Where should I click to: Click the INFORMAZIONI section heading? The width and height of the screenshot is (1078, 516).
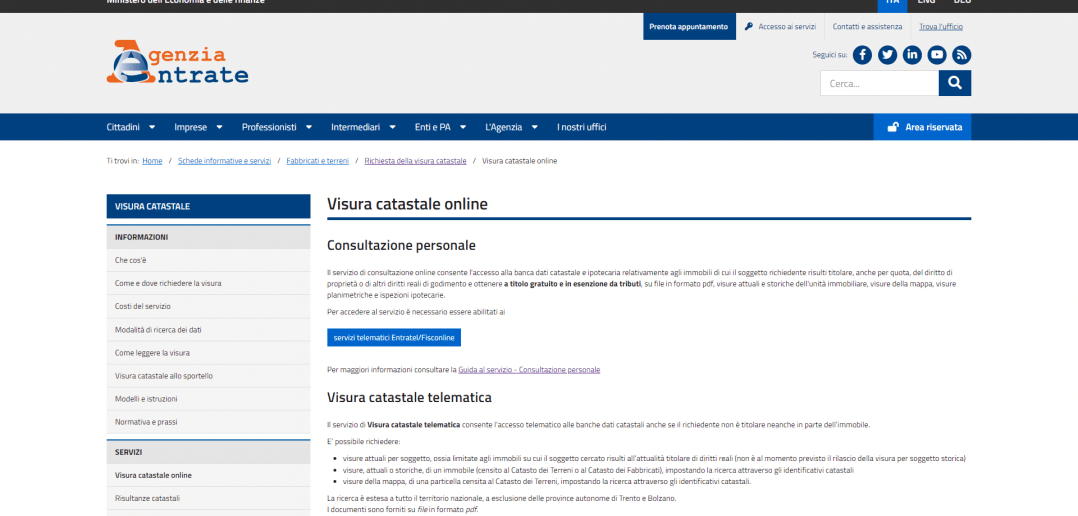pos(208,237)
